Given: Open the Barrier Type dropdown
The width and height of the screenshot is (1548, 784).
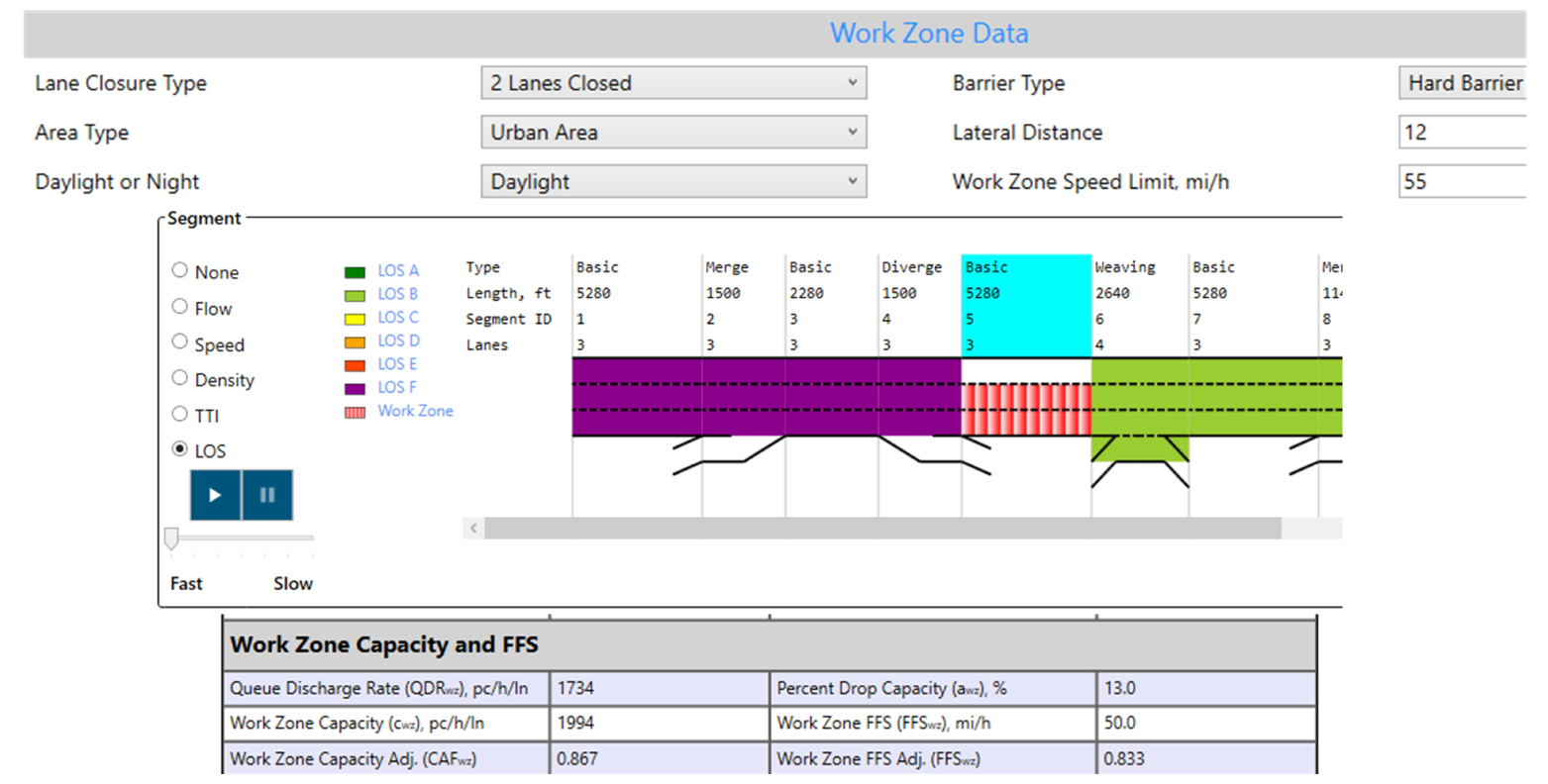Looking at the screenshot, I should 1462,83.
